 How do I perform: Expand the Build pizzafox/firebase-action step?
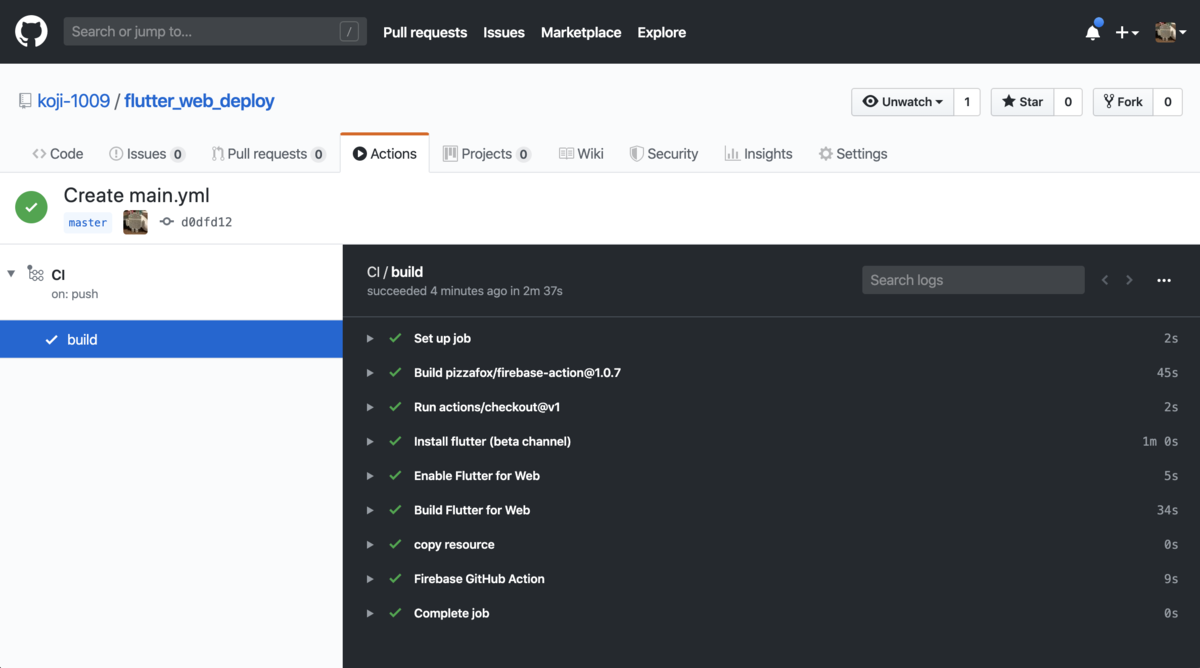[370, 373]
